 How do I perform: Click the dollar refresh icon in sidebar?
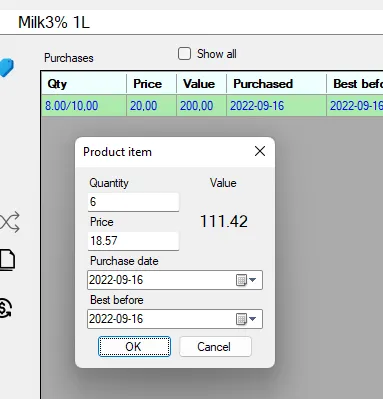[x=6, y=308]
